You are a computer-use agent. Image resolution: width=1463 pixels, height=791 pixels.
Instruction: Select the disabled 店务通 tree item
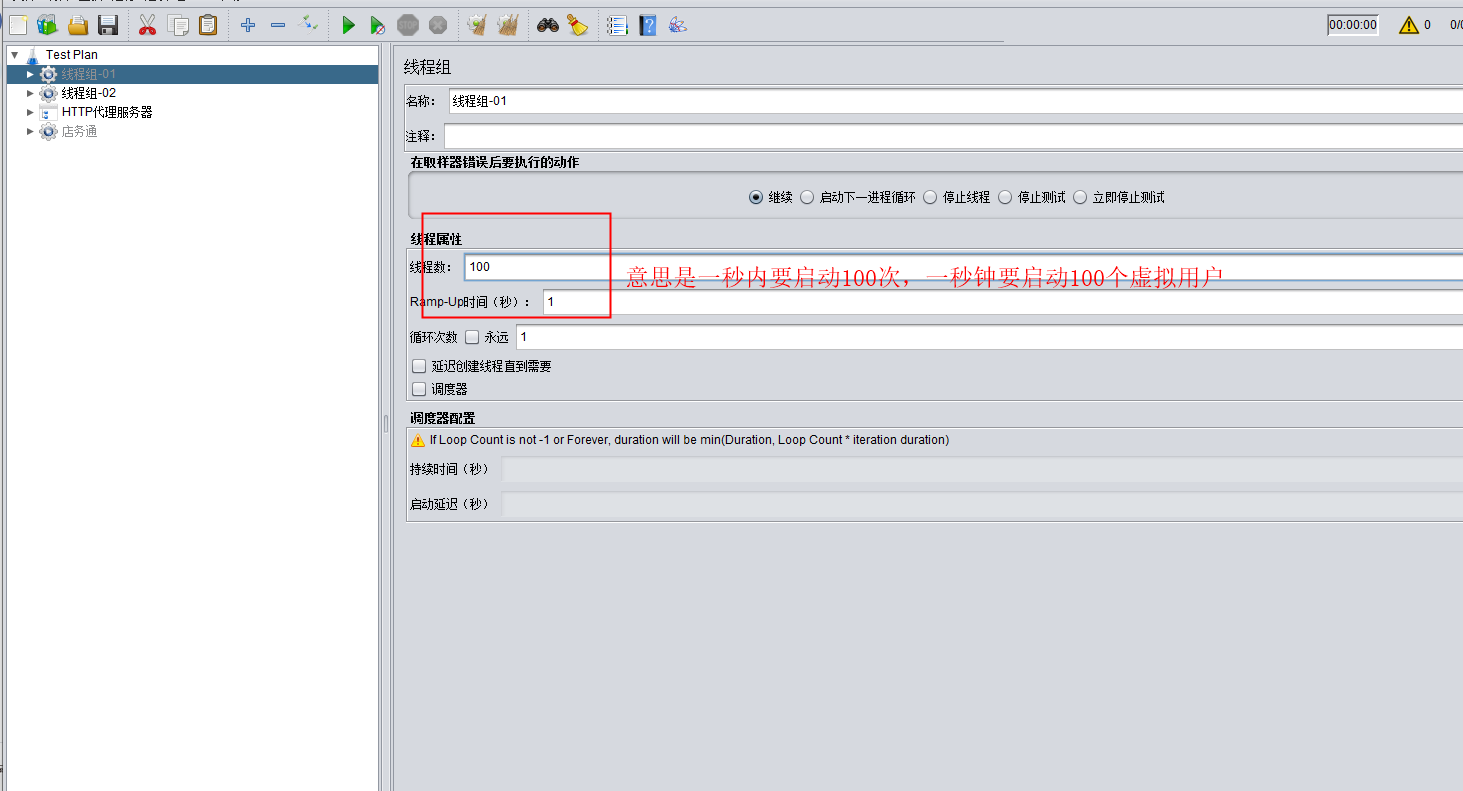pos(79,131)
